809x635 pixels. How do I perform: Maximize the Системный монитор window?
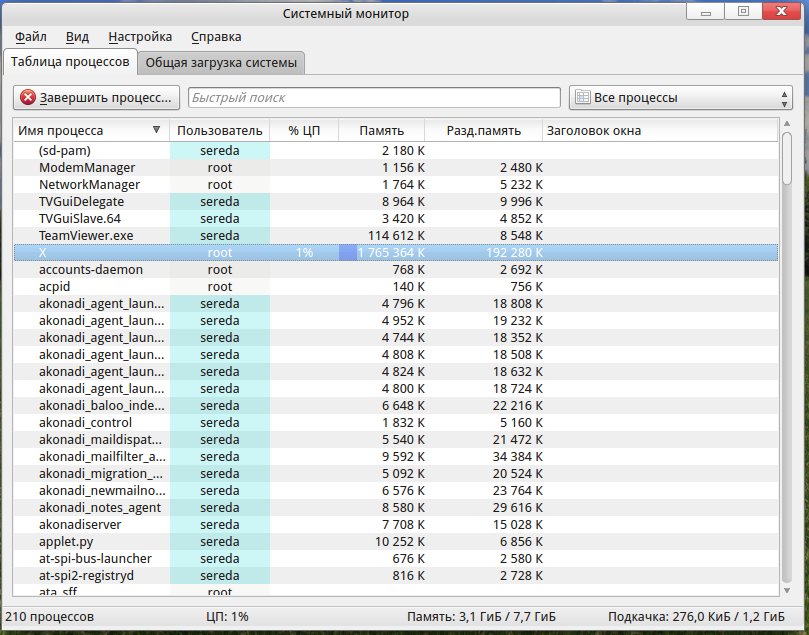(x=743, y=12)
